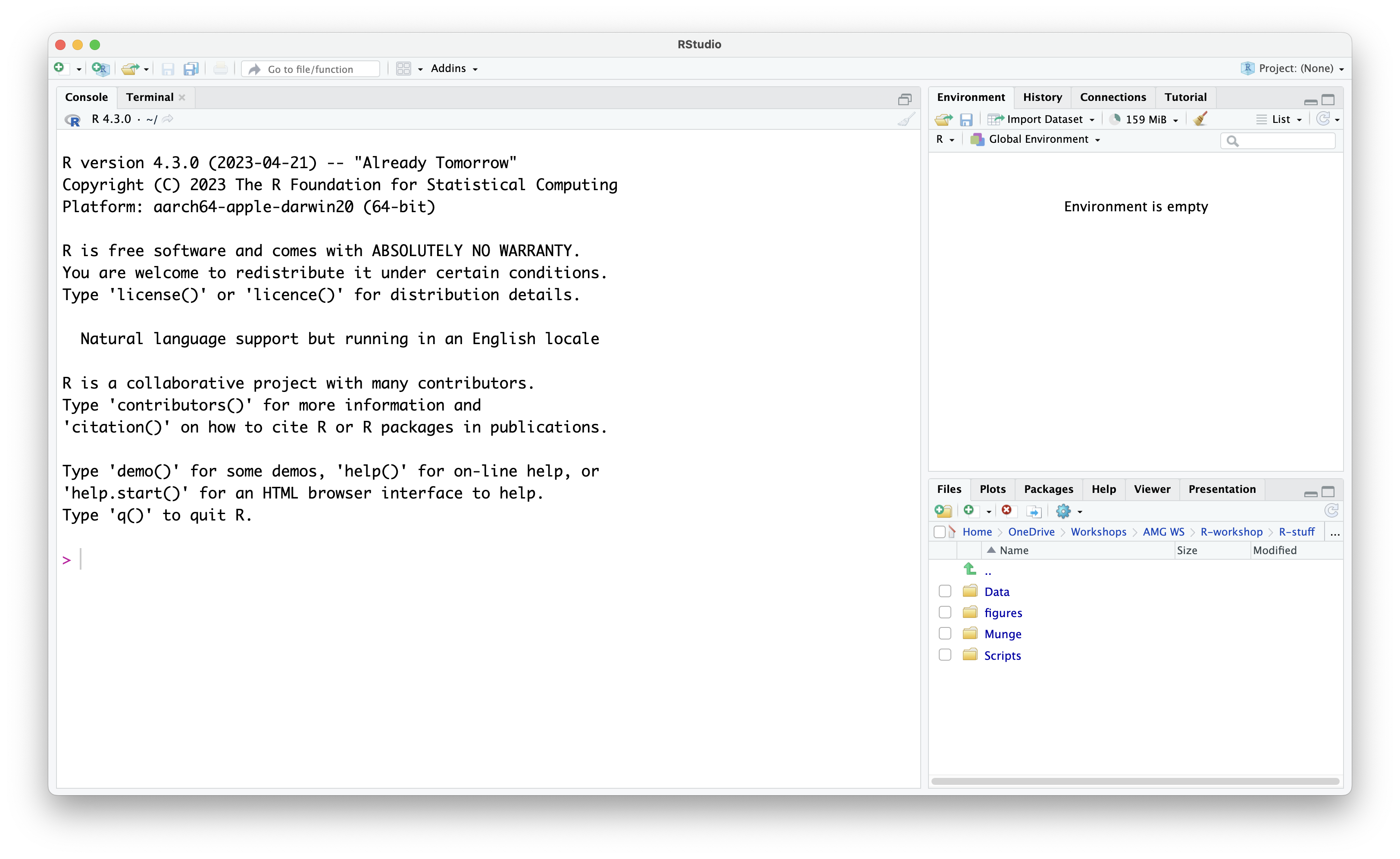
Task: Restore the console pane size icon
Action: click(x=905, y=100)
